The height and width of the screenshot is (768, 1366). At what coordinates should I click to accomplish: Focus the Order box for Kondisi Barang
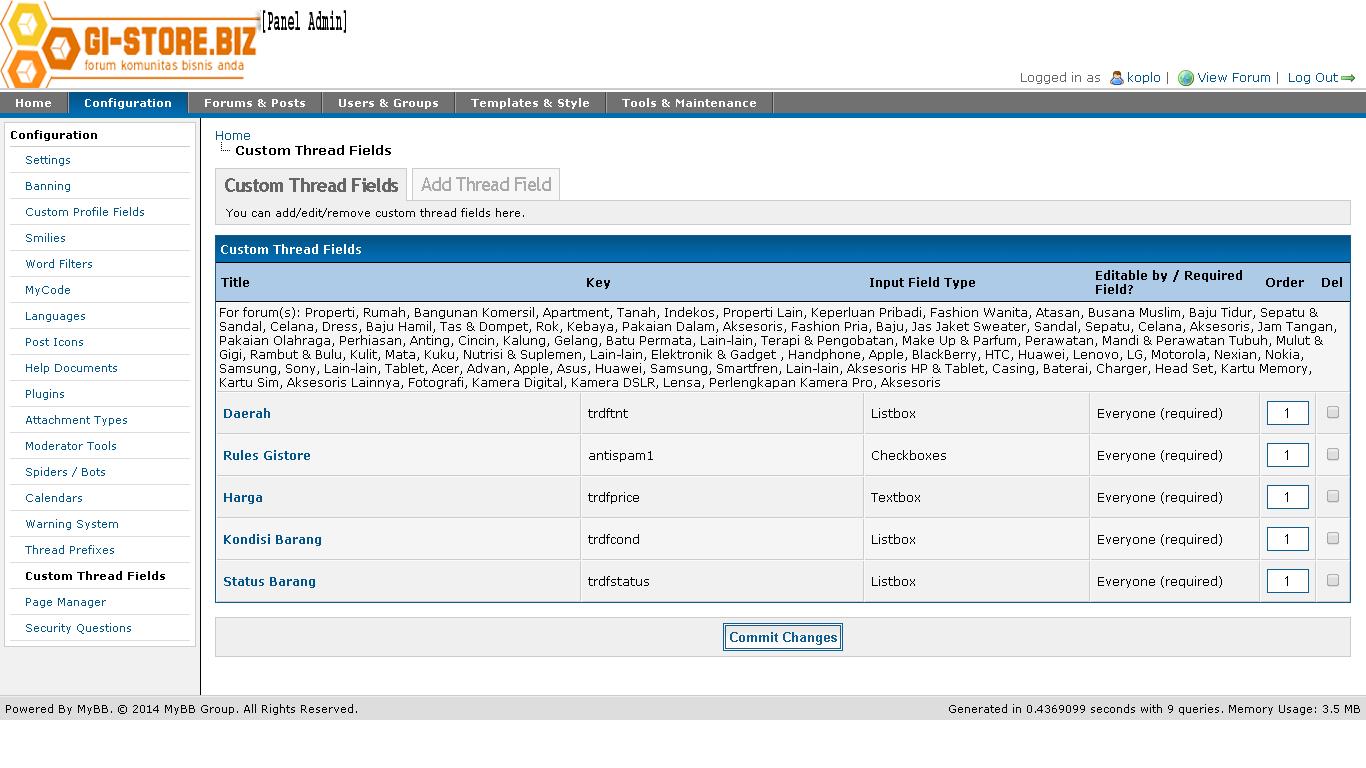point(1287,539)
